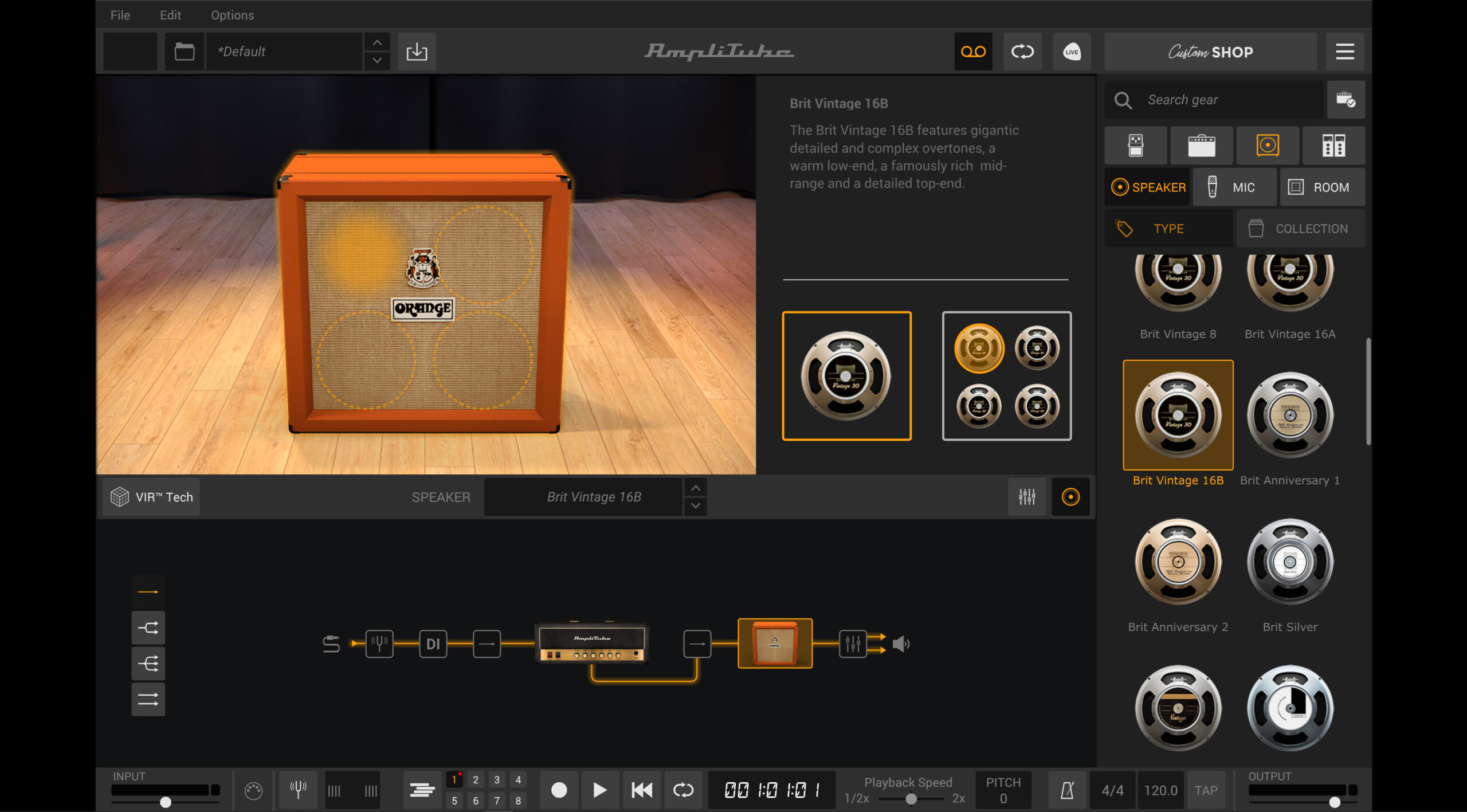Click the *Default preset name field
1467x812 pixels.
[x=284, y=52]
